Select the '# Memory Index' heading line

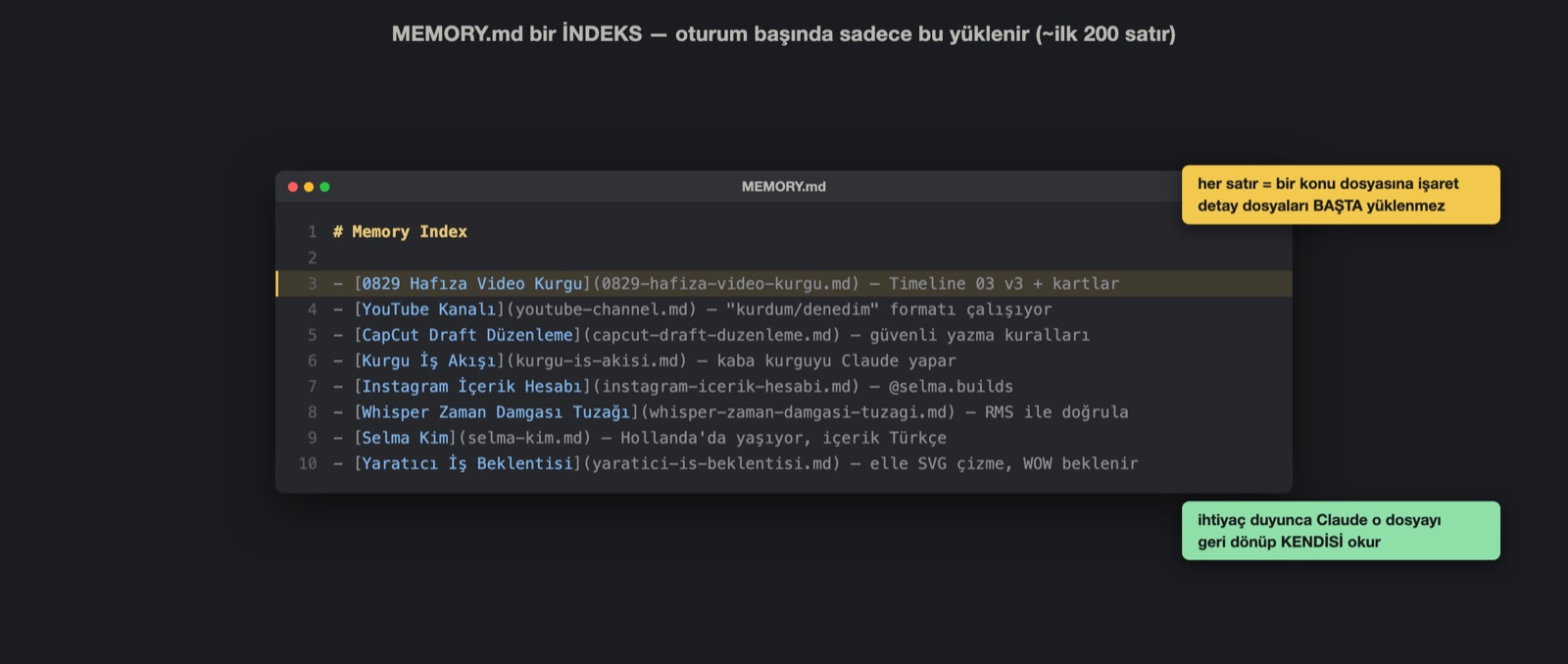click(x=400, y=232)
